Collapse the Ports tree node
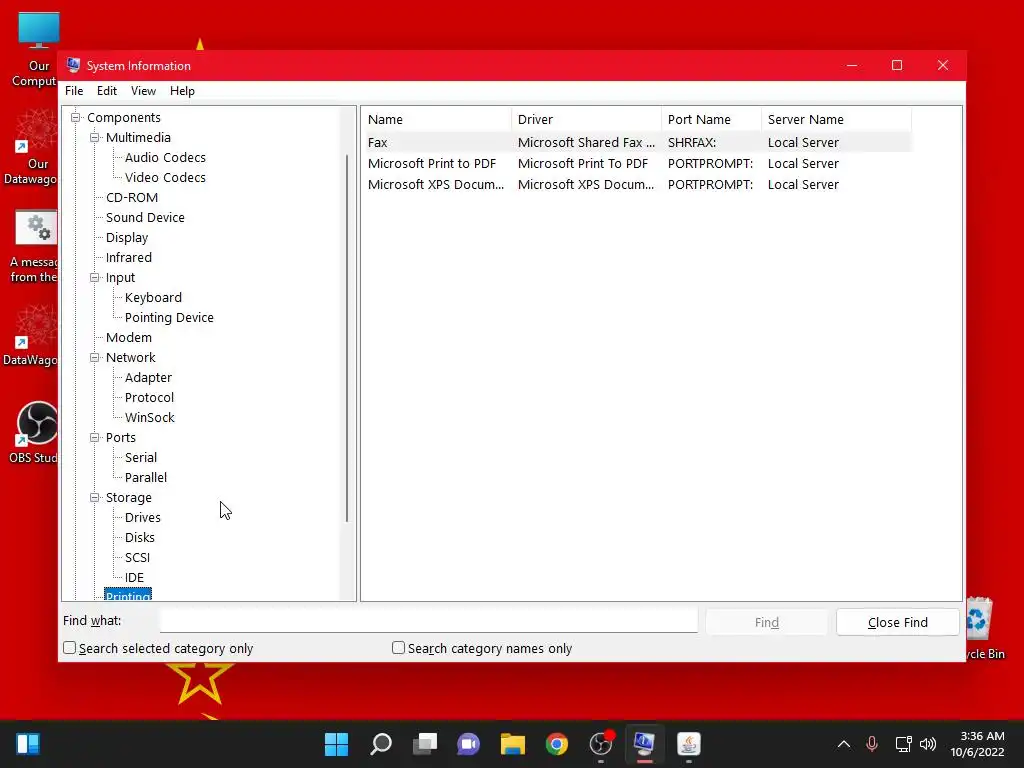Image resolution: width=1024 pixels, height=768 pixels. coord(95,438)
